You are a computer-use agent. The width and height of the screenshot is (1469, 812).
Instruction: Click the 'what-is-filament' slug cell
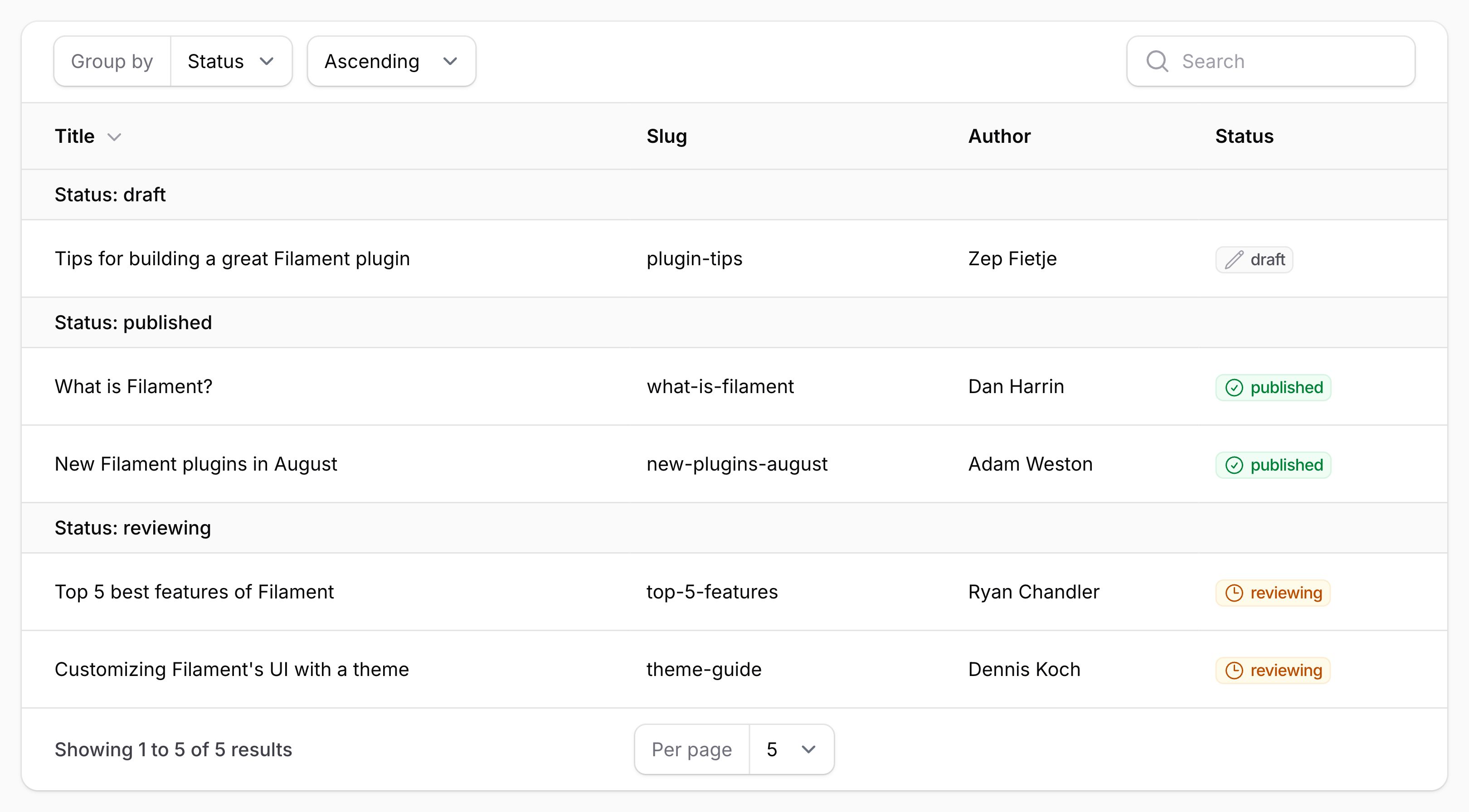pos(720,387)
